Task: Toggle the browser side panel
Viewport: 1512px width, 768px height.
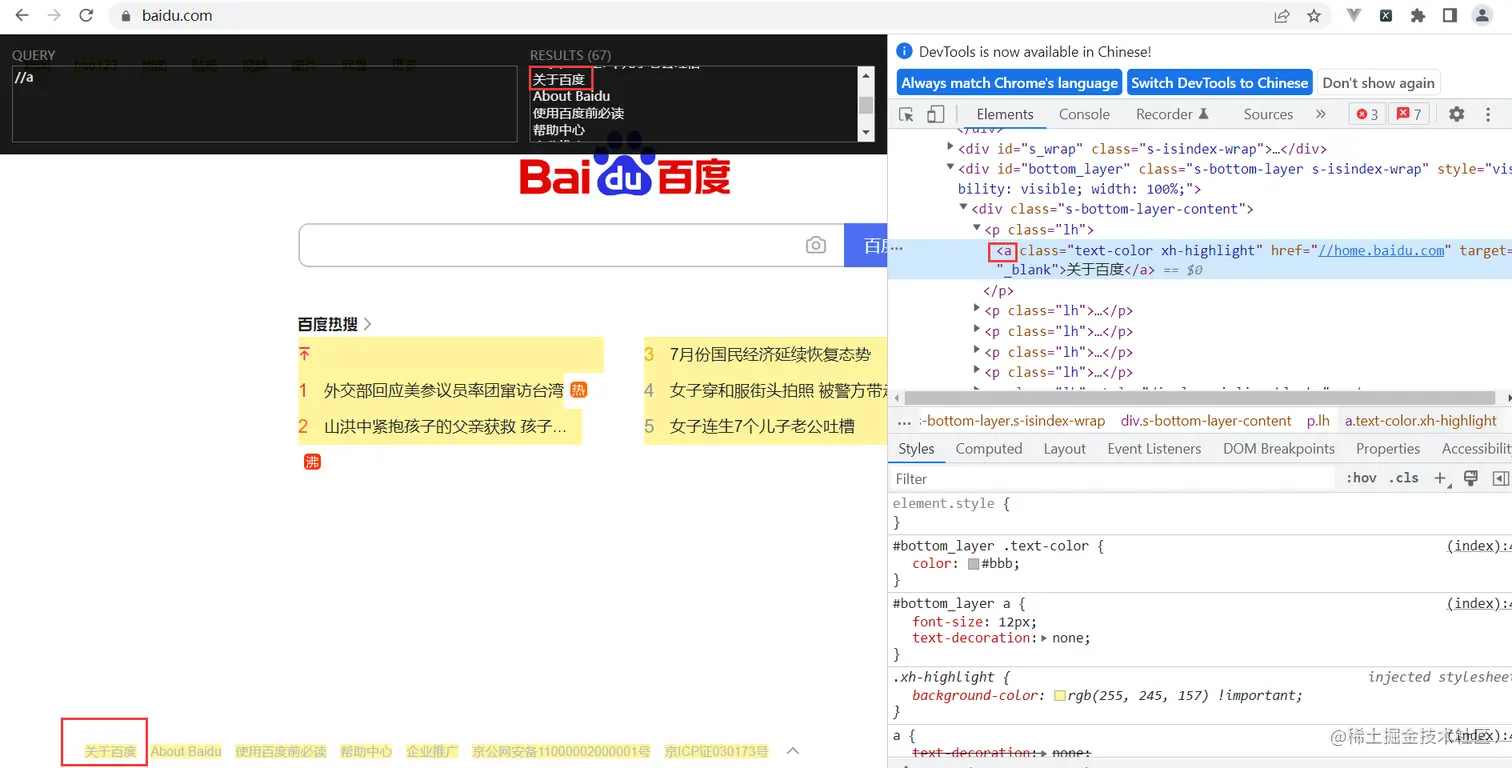Action: tap(1449, 16)
